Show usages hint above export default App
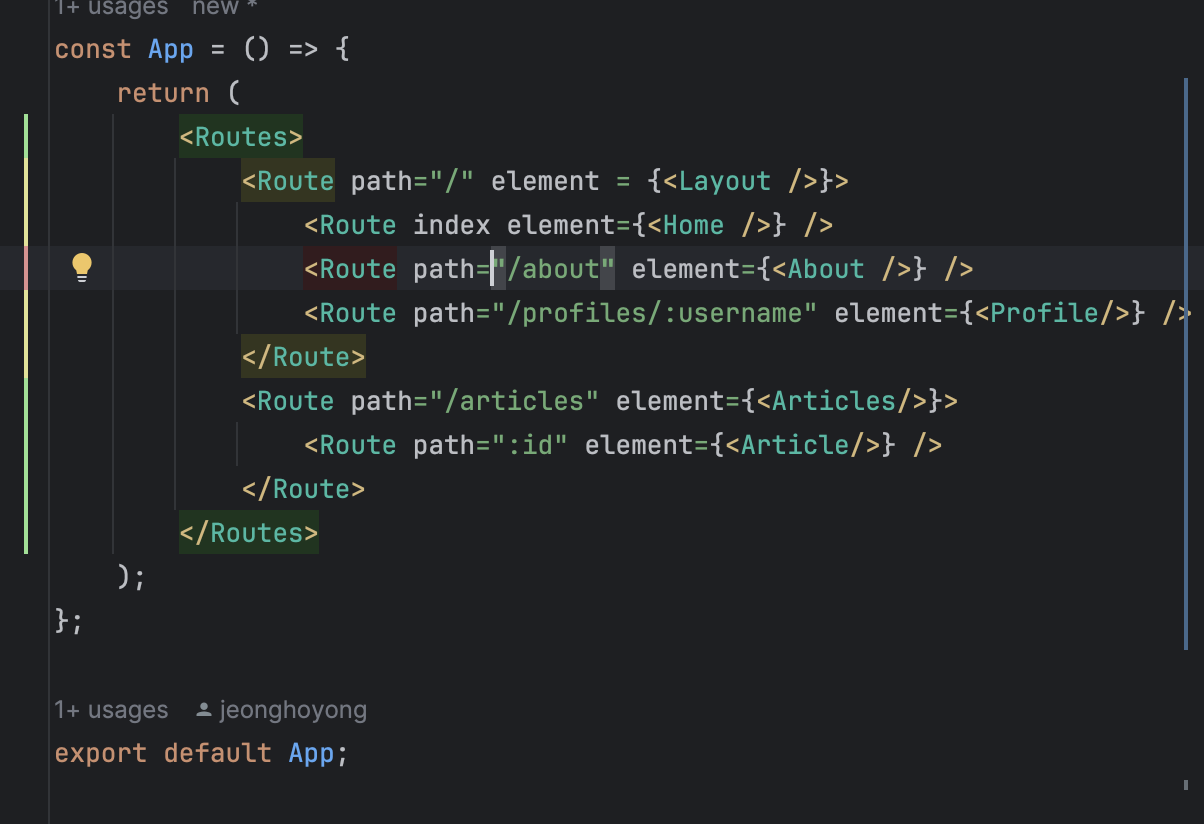Image resolution: width=1204 pixels, height=824 pixels. point(111,710)
